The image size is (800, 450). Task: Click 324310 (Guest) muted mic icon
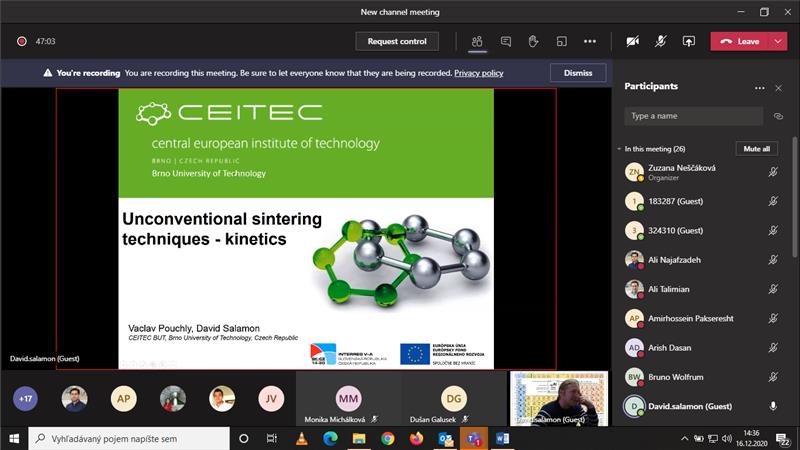click(x=773, y=231)
